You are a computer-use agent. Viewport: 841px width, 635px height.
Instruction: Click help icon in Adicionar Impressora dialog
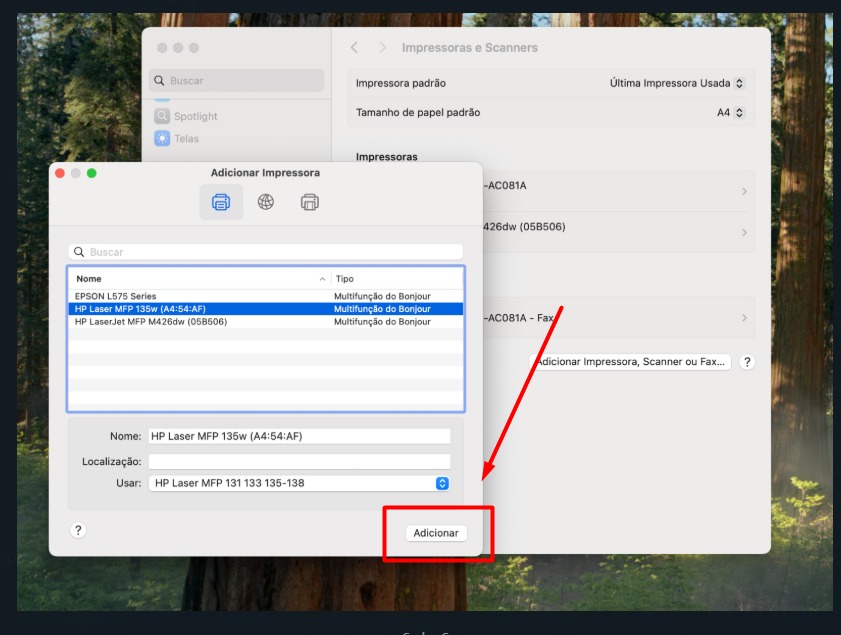[x=78, y=531]
